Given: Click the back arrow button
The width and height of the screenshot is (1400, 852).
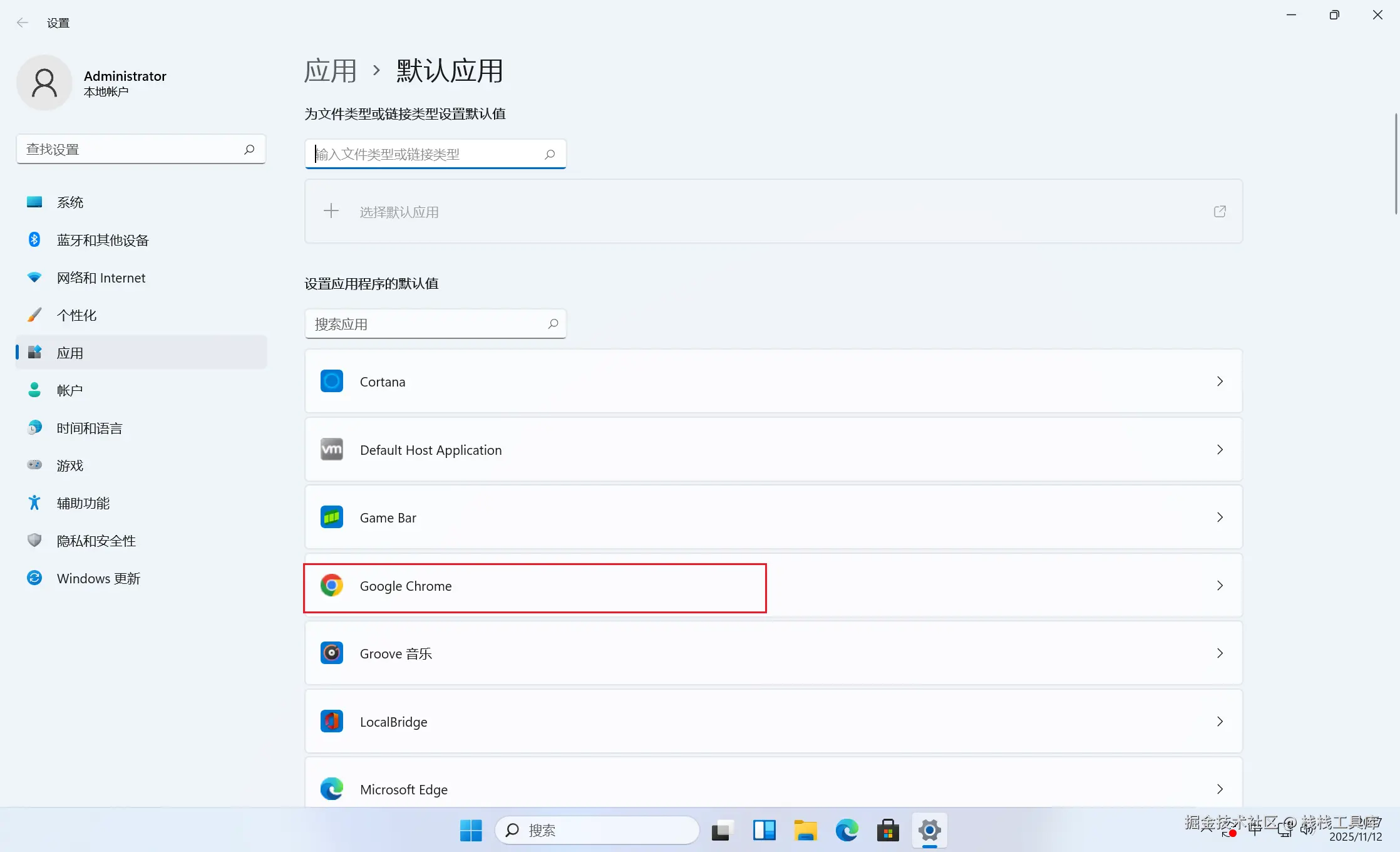Looking at the screenshot, I should [23, 23].
